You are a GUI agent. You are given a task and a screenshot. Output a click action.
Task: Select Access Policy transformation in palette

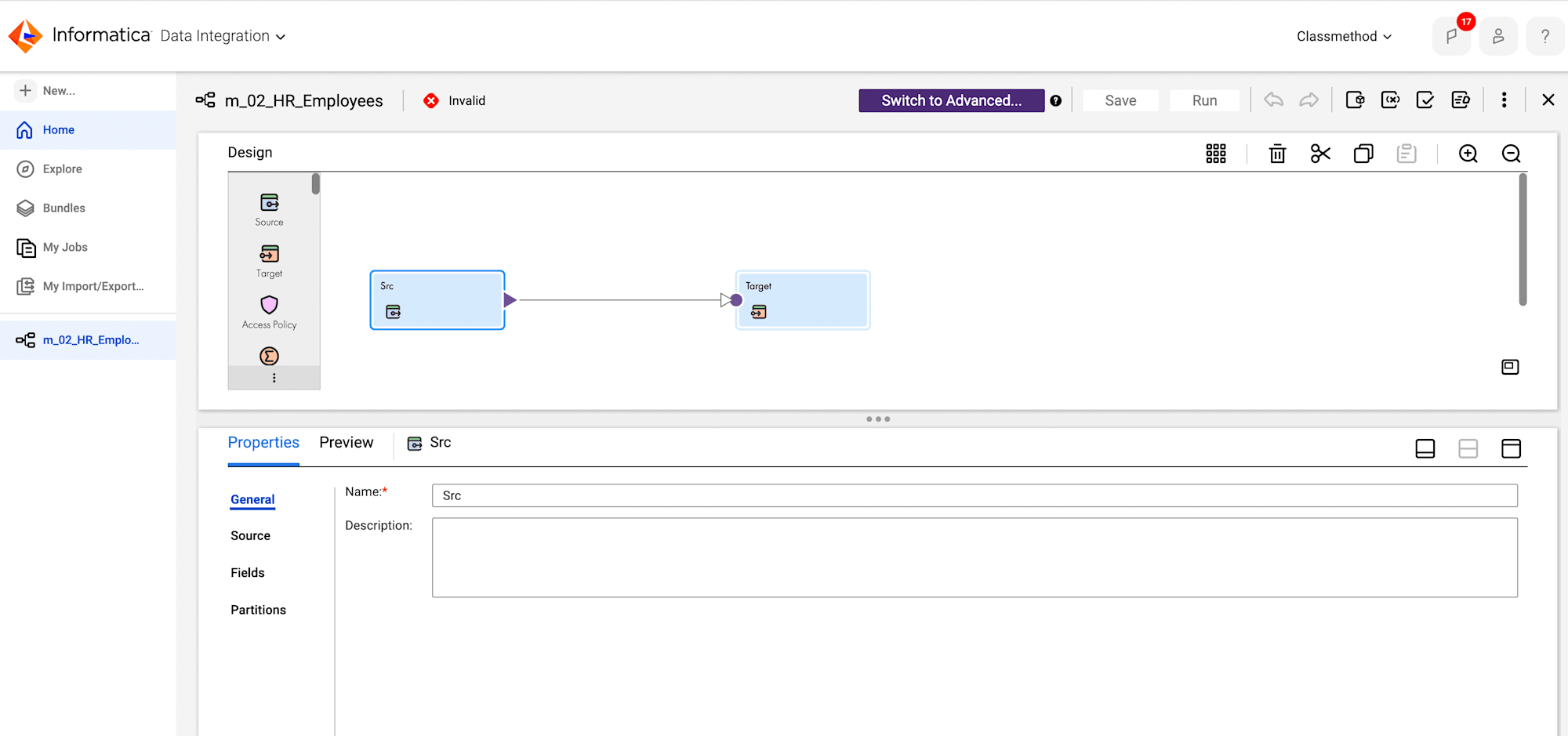[x=269, y=312]
